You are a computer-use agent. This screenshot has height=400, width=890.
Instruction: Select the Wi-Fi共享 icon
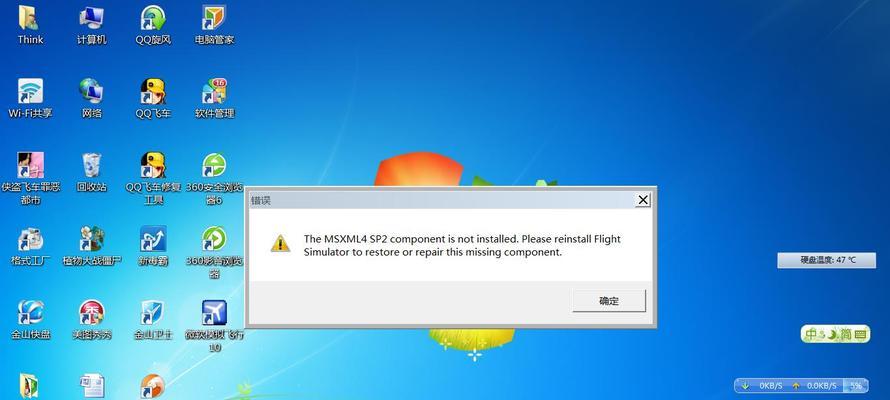pos(30,99)
